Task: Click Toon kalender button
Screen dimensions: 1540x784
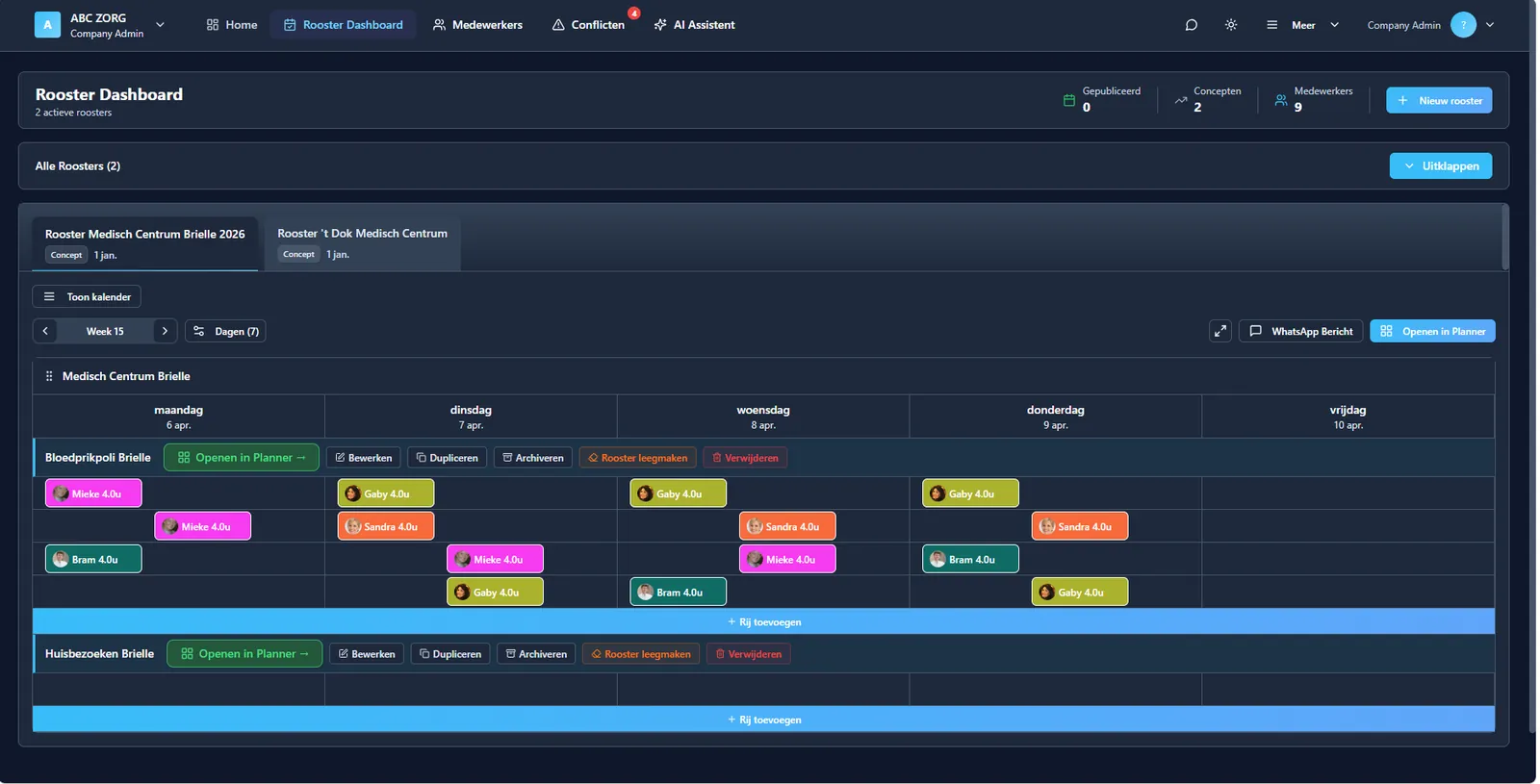Action: (x=87, y=296)
